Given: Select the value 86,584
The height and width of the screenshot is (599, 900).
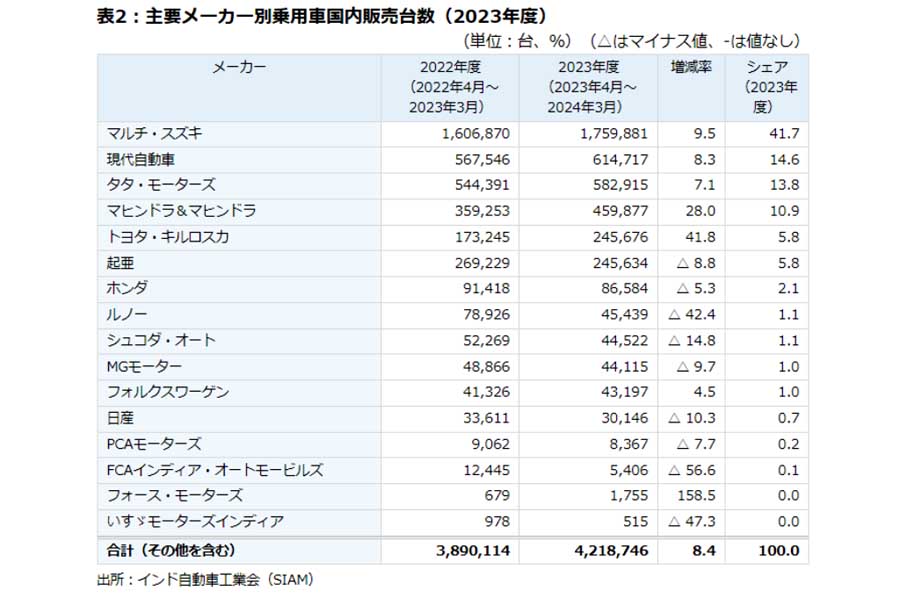Looking at the screenshot, I should coord(624,288).
